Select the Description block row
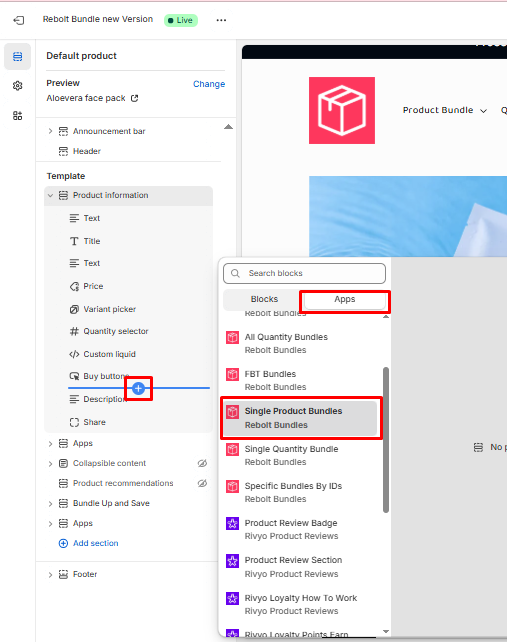The width and height of the screenshot is (507, 642). click(x=129, y=399)
